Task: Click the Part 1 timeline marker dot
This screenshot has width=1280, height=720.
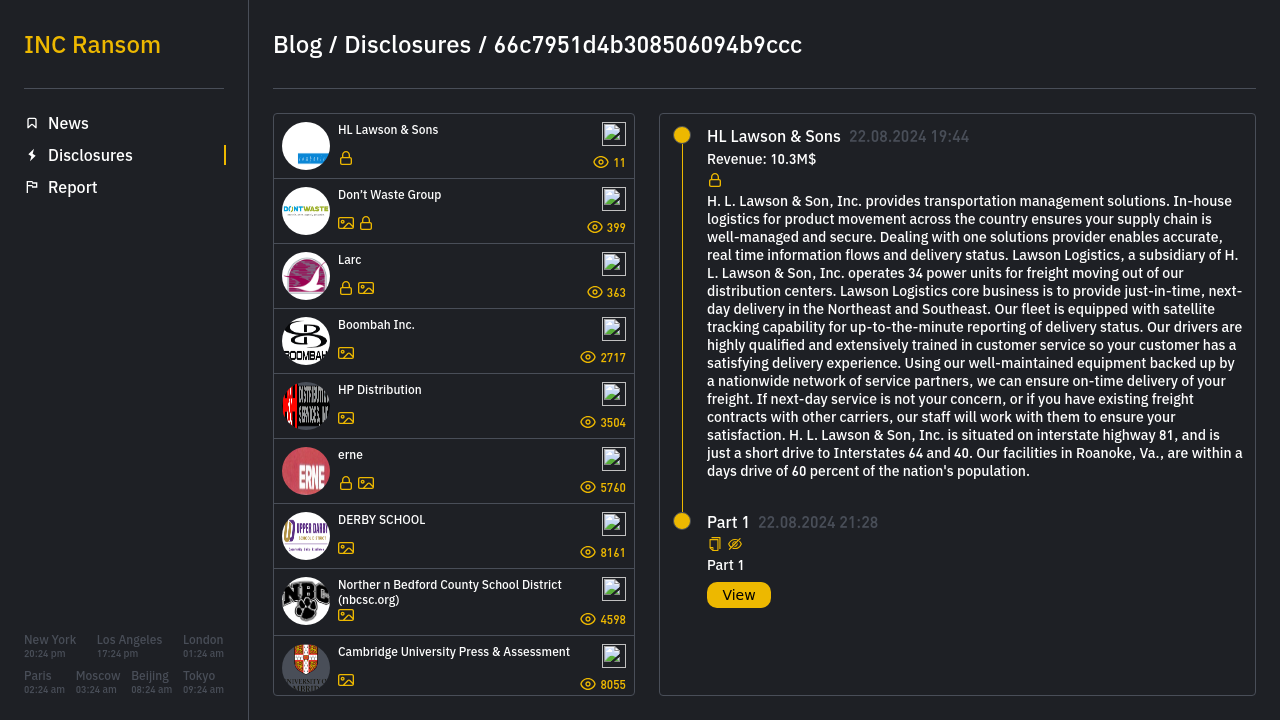Action: pyautogui.click(x=682, y=521)
